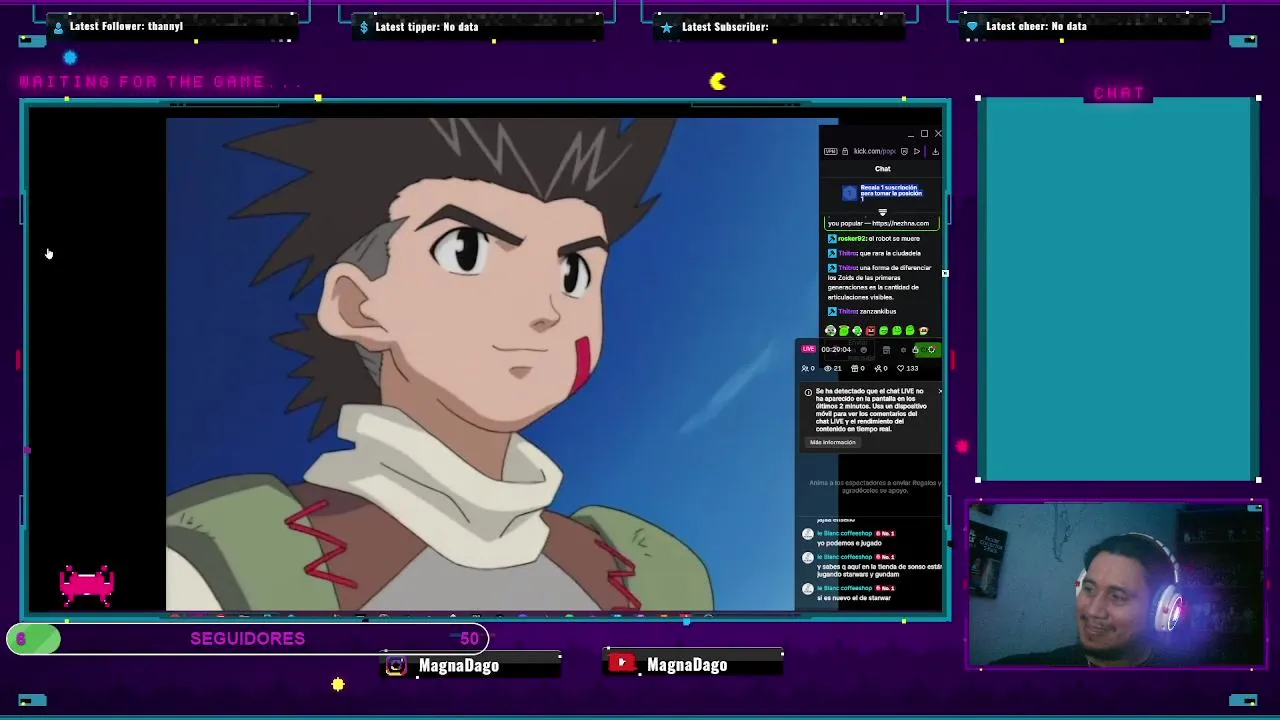Click the info icon in the detection notice
This screenshot has height=720, width=1280.
pyautogui.click(x=808, y=392)
